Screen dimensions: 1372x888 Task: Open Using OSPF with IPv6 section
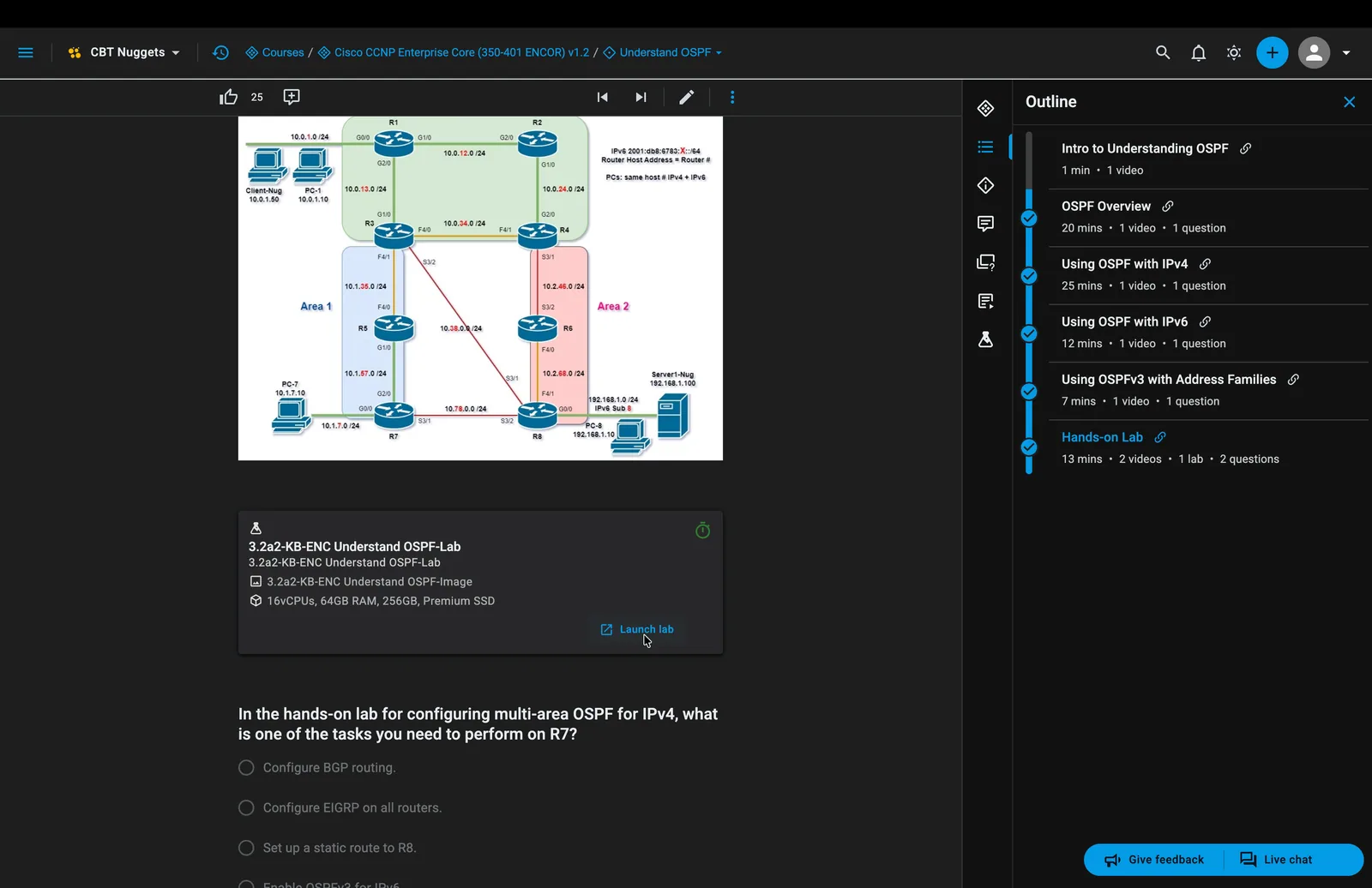(x=1125, y=321)
